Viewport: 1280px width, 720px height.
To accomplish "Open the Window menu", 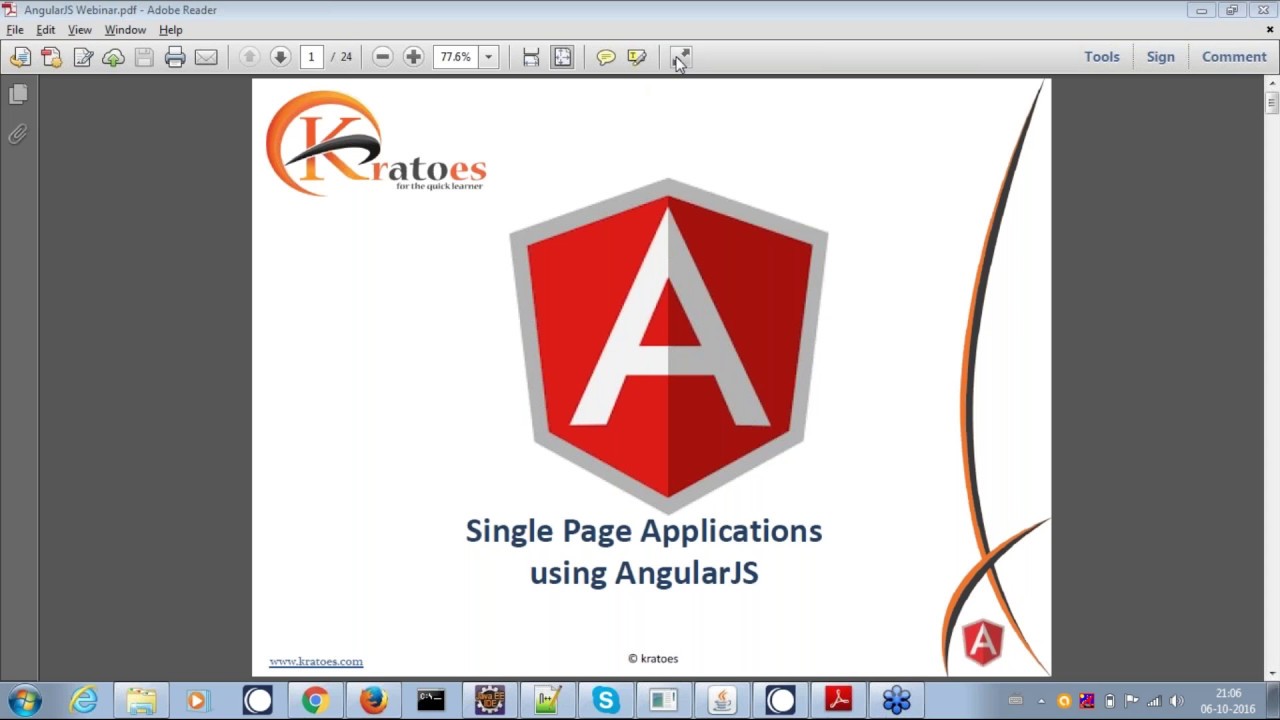I will [125, 30].
